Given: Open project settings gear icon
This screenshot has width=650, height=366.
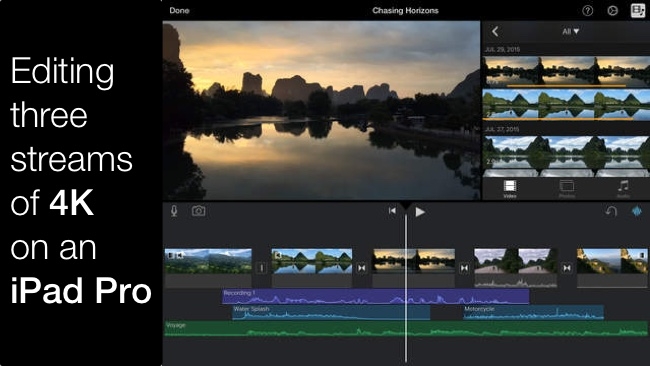Looking at the screenshot, I should (612, 11).
